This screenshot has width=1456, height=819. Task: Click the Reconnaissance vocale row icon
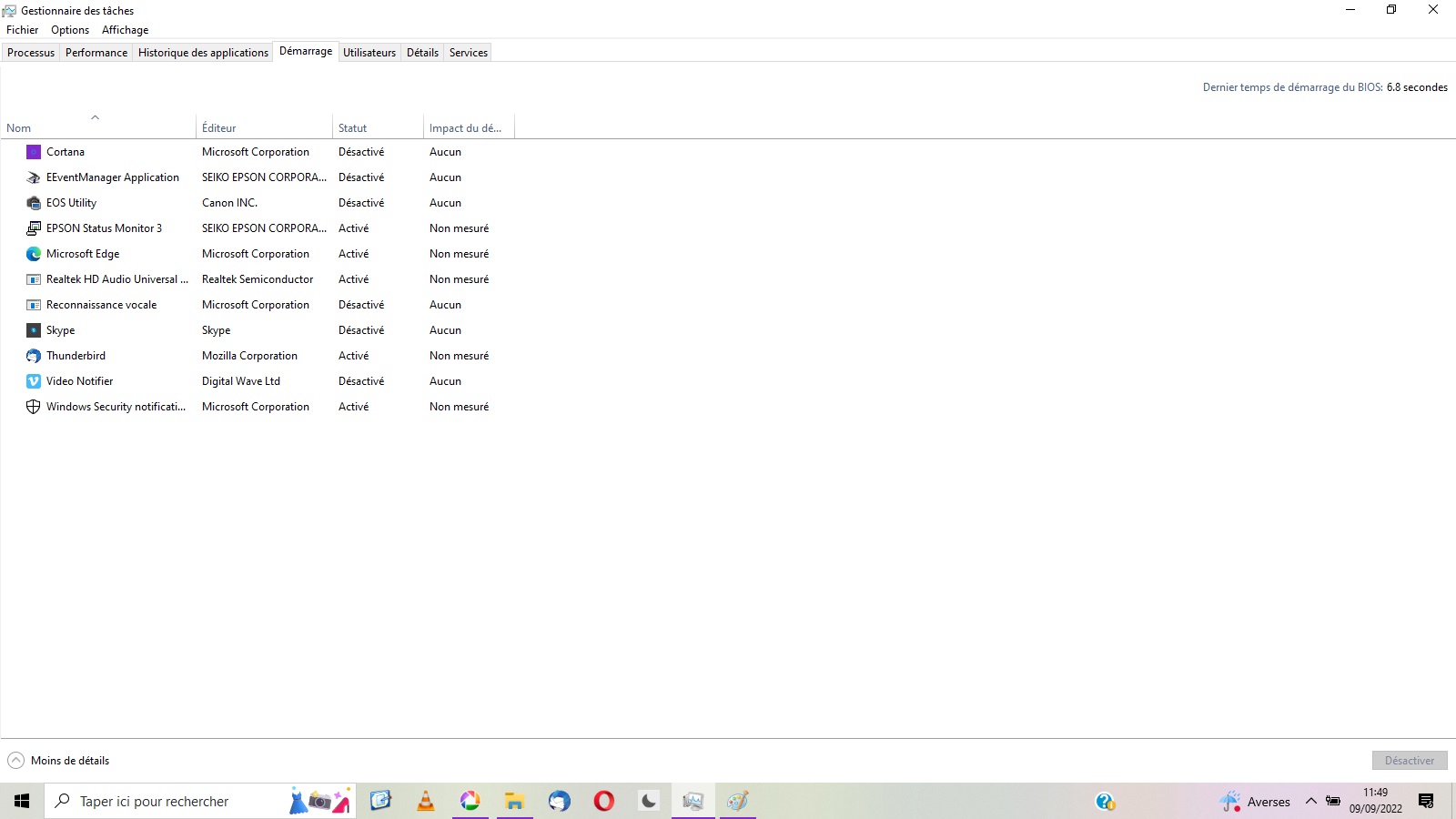point(34,305)
